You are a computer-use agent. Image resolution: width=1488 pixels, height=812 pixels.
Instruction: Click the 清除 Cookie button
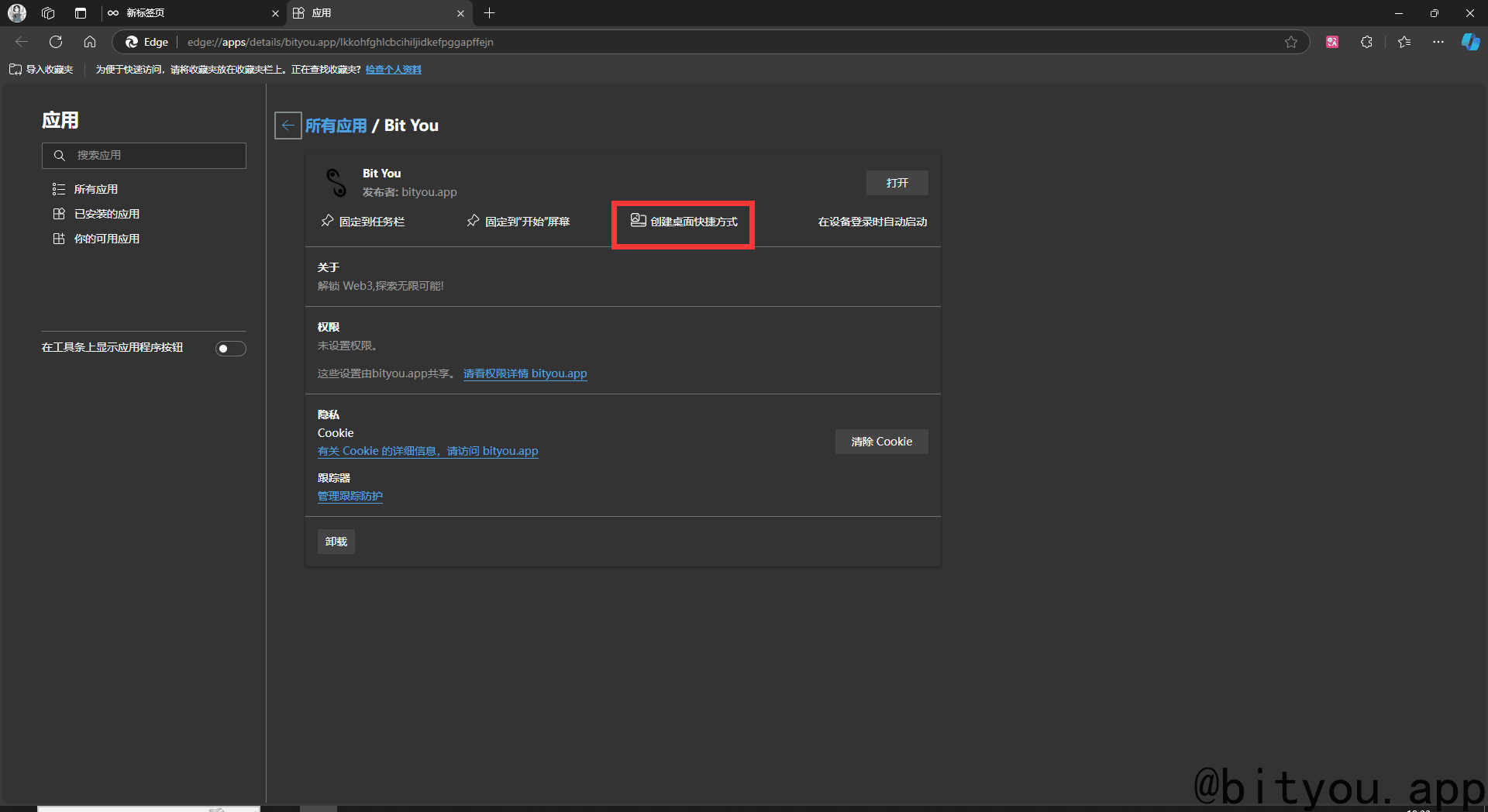(x=881, y=442)
